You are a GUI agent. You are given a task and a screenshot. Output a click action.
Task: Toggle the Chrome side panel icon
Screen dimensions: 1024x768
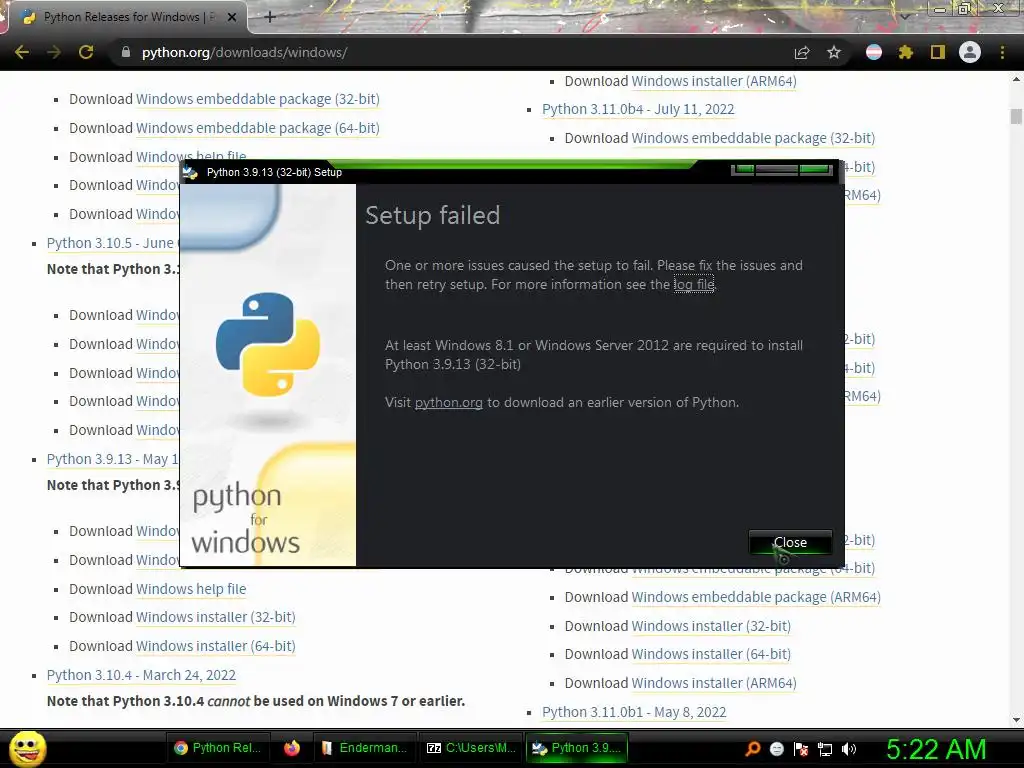(x=938, y=52)
